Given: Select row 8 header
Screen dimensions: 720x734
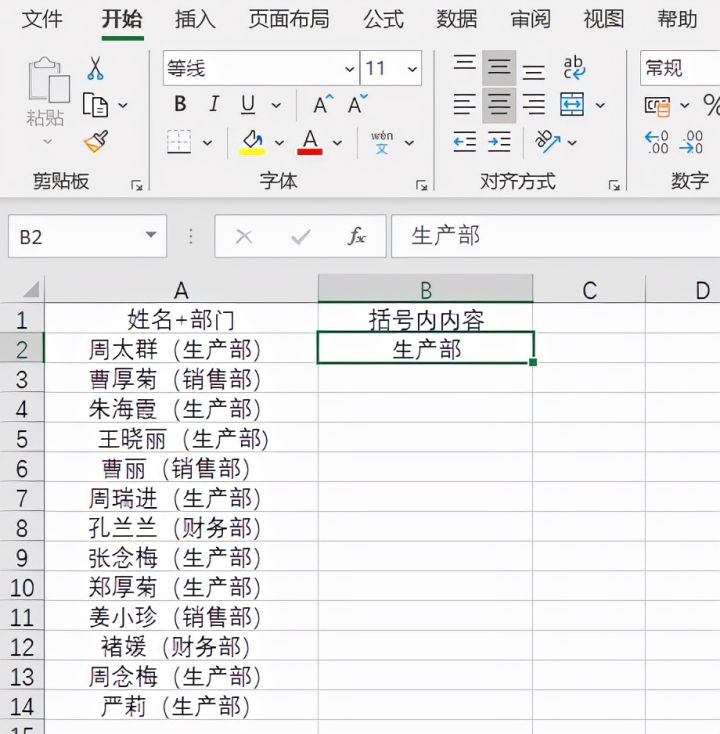Looking at the screenshot, I should coord(22,528).
